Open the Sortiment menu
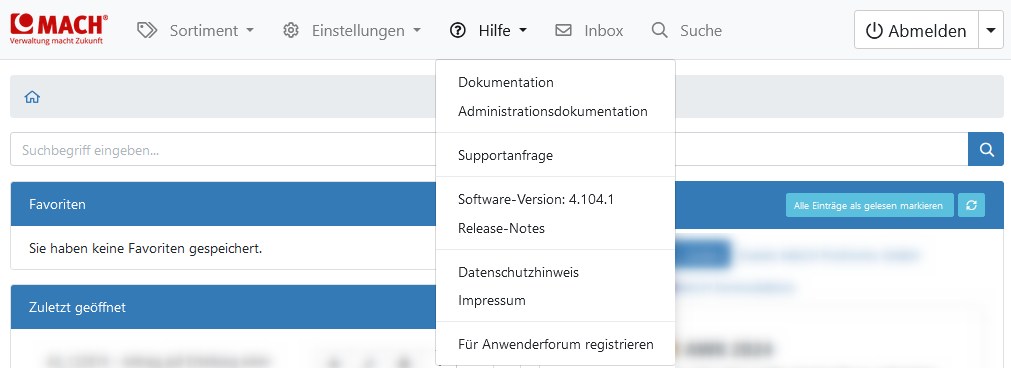The image size is (1011, 368). pyautogui.click(x=196, y=30)
